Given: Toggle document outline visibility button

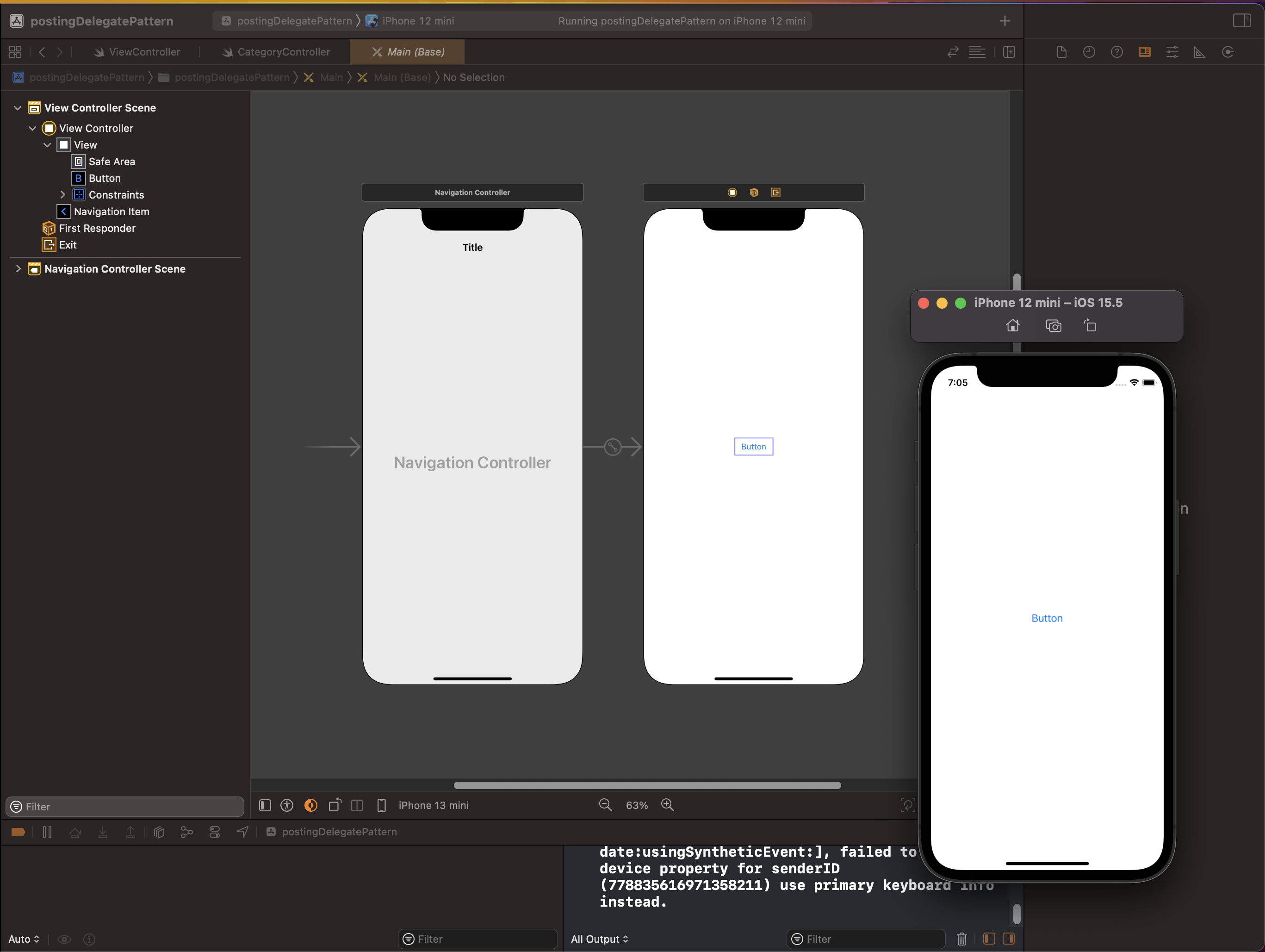Looking at the screenshot, I should 265,805.
